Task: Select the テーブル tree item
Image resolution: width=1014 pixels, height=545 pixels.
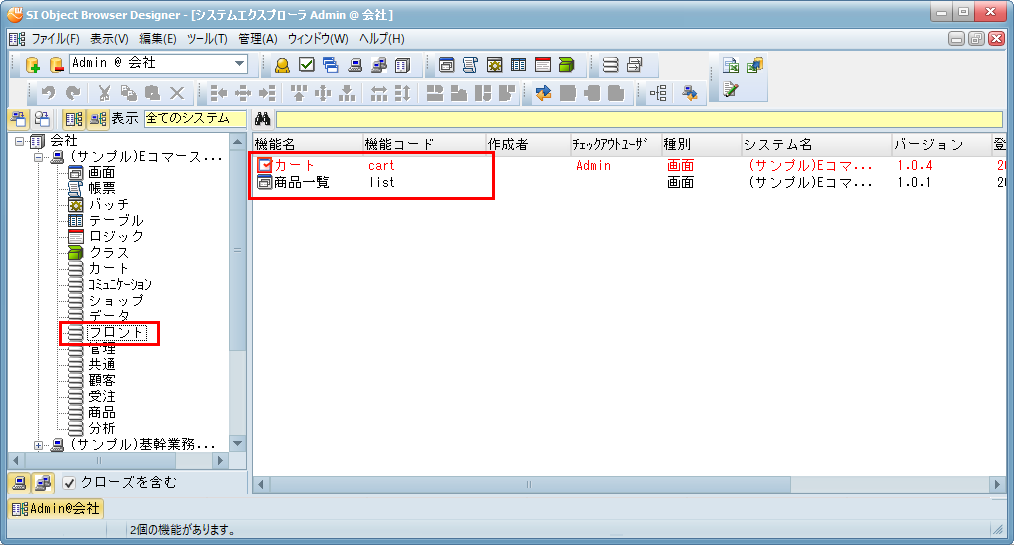Action: click(x=116, y=220)
